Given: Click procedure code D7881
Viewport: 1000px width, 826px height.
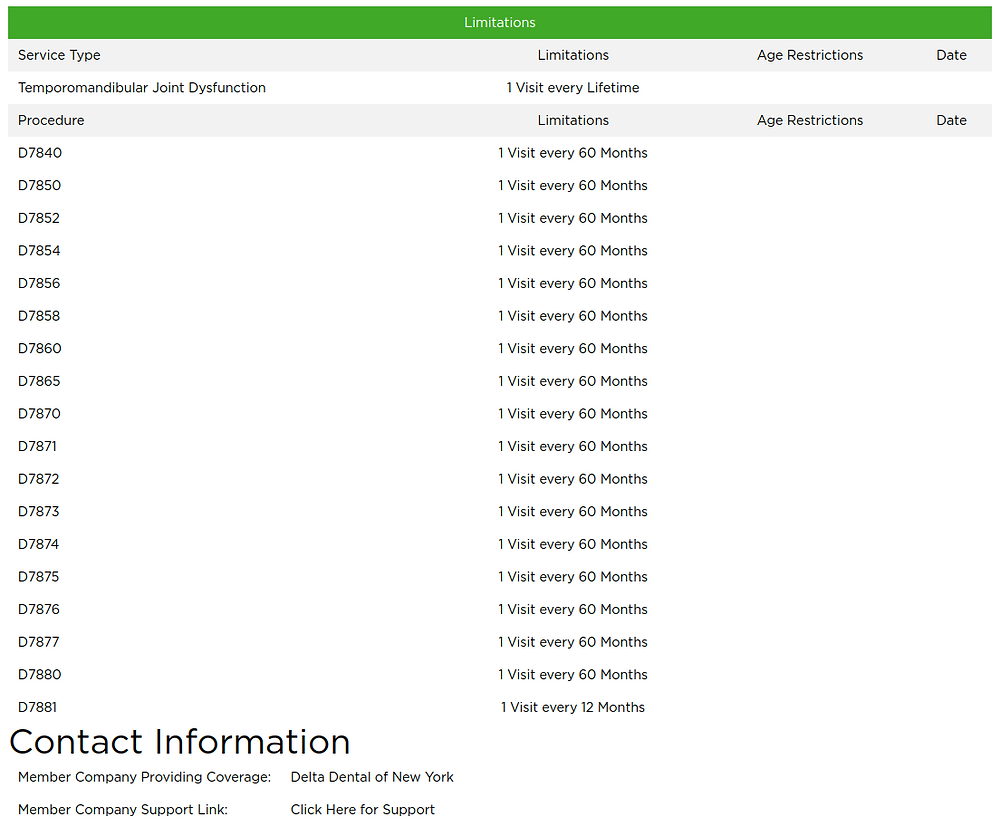Looking at the screenshot, I should [37, 707].
